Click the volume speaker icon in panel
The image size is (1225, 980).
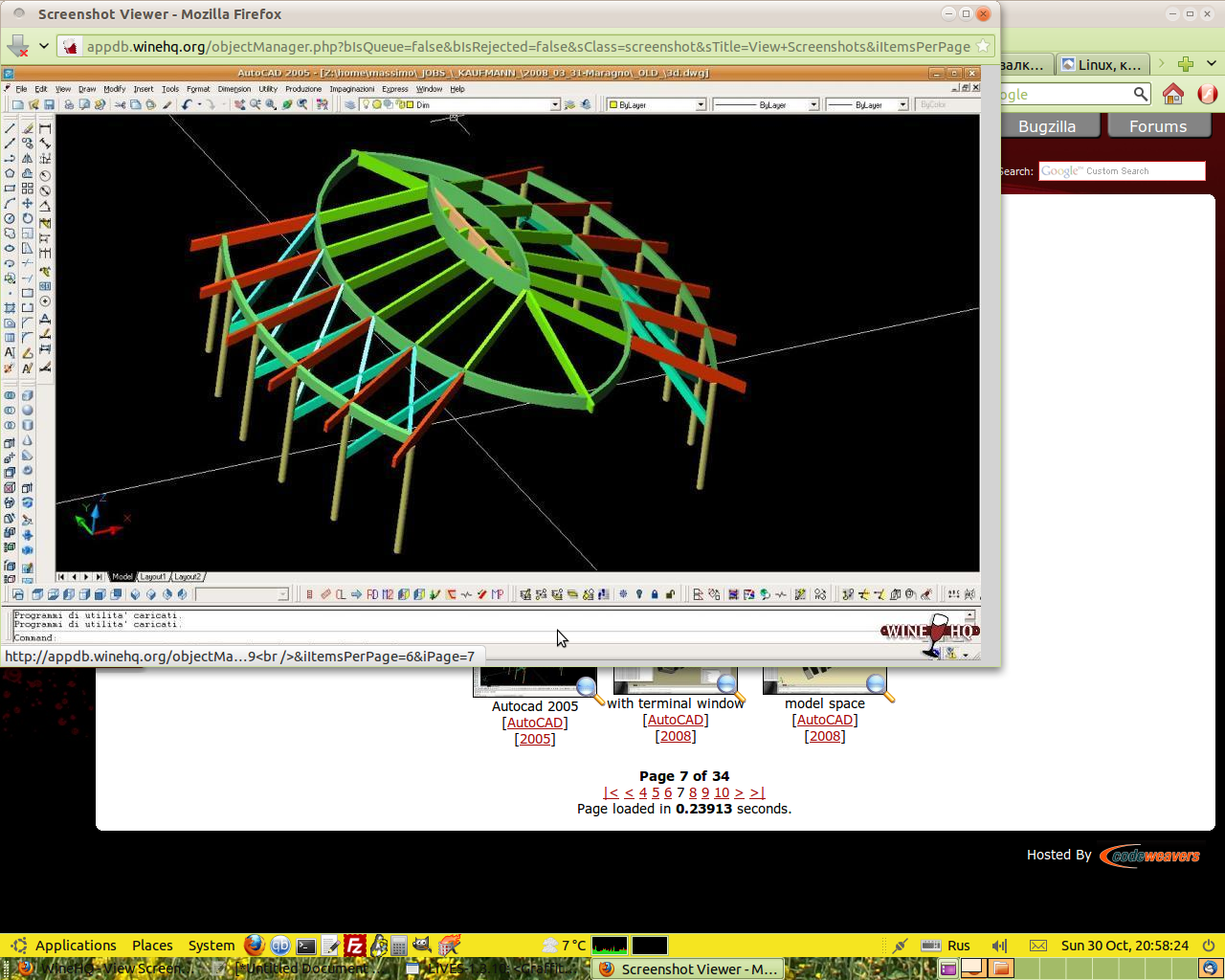click(x=1000, y=946)
